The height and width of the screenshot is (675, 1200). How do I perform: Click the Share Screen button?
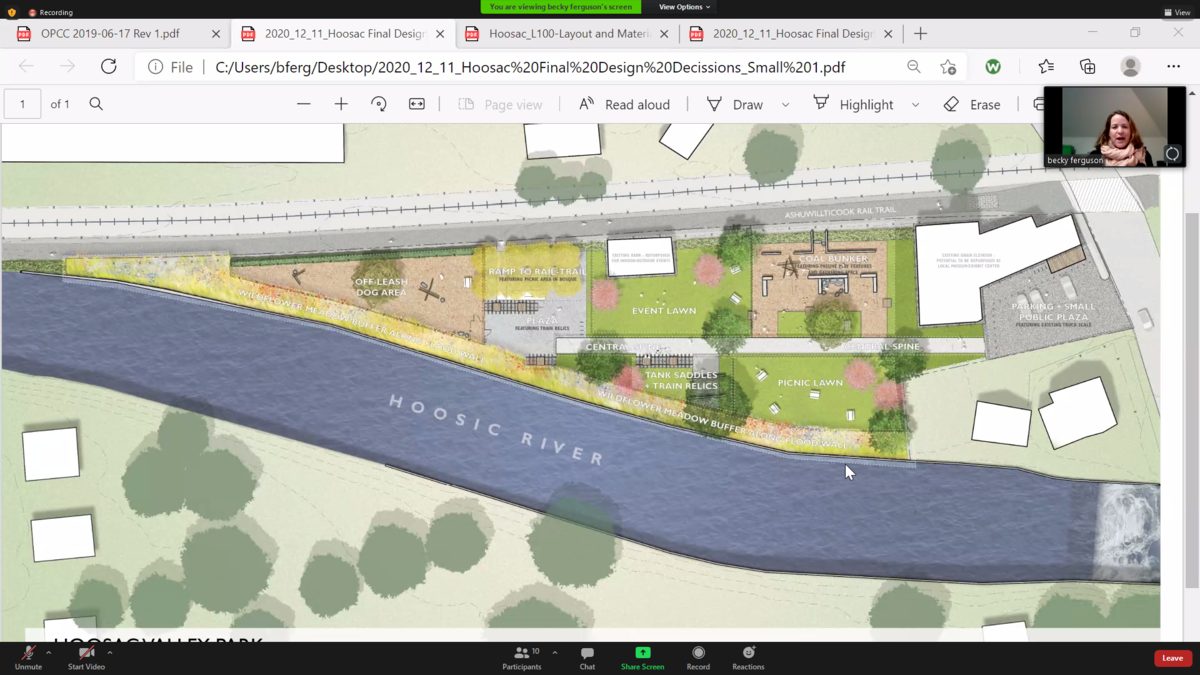tap(642, 657)
